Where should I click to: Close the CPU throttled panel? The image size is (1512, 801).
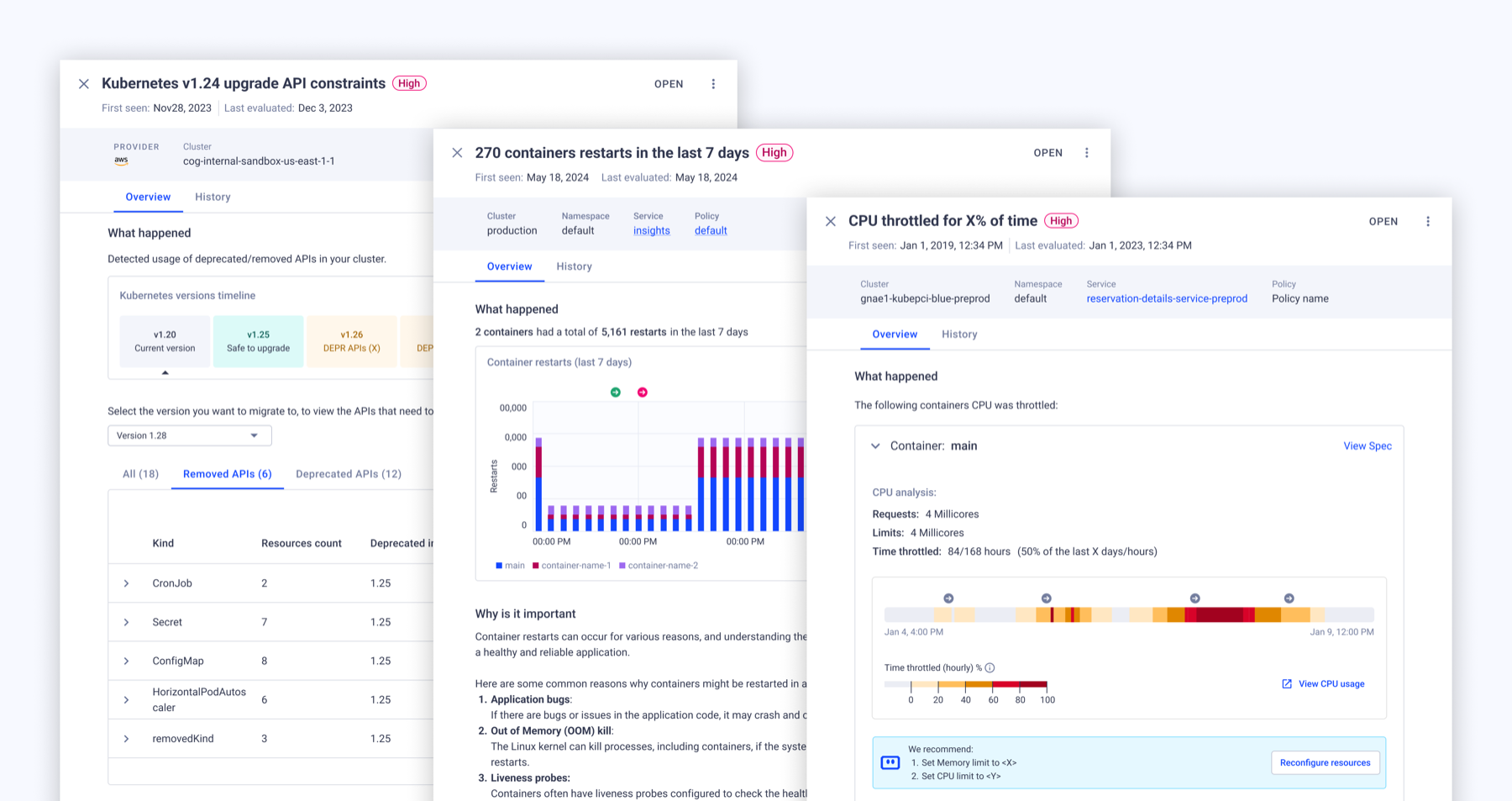coord(831,221)
